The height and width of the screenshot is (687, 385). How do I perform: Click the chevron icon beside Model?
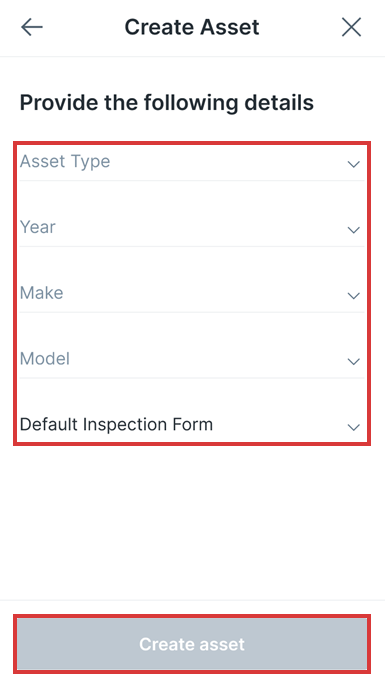coord(353,361)
